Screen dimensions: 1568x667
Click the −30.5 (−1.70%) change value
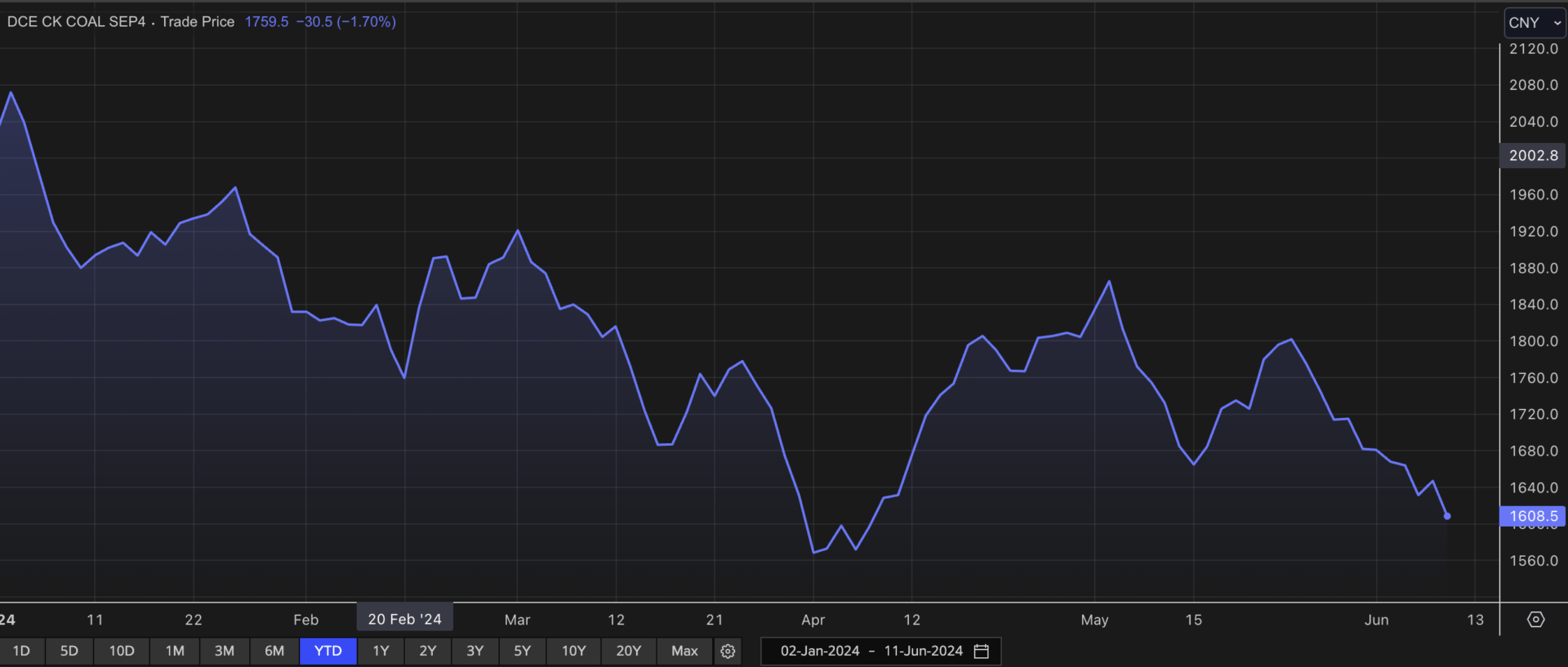(345, 22)
